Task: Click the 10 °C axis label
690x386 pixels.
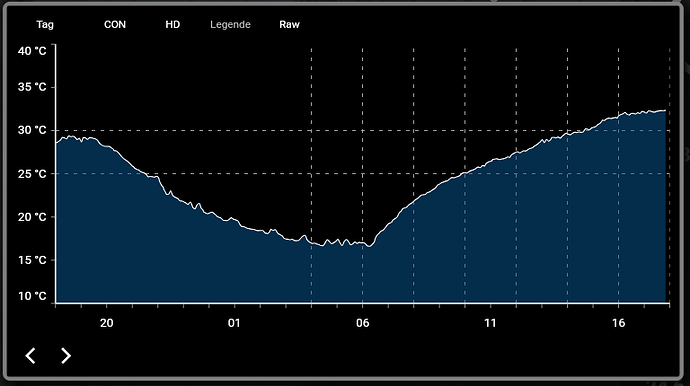Action: 32,296
